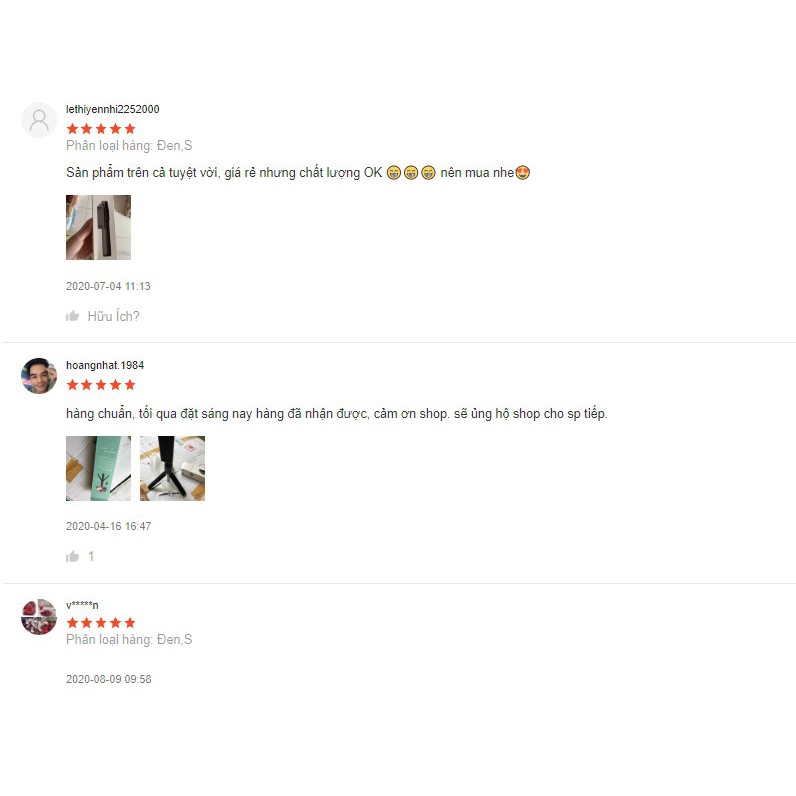Like hoangnhat.1984's review with thumbs-up

[73, 556]
